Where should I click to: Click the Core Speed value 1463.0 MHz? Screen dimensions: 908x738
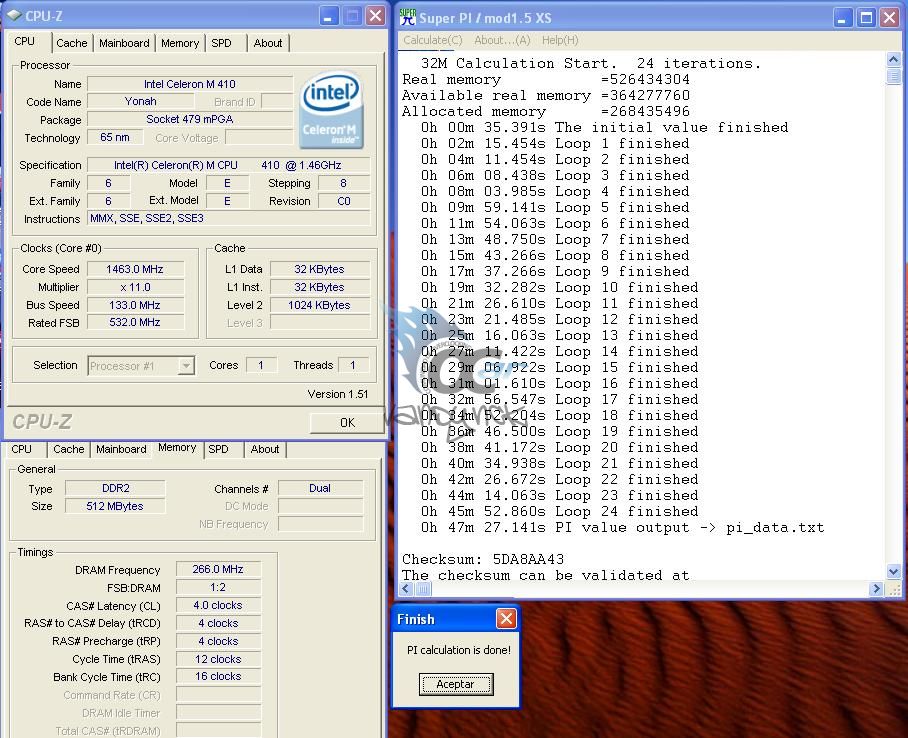[135, 269]
